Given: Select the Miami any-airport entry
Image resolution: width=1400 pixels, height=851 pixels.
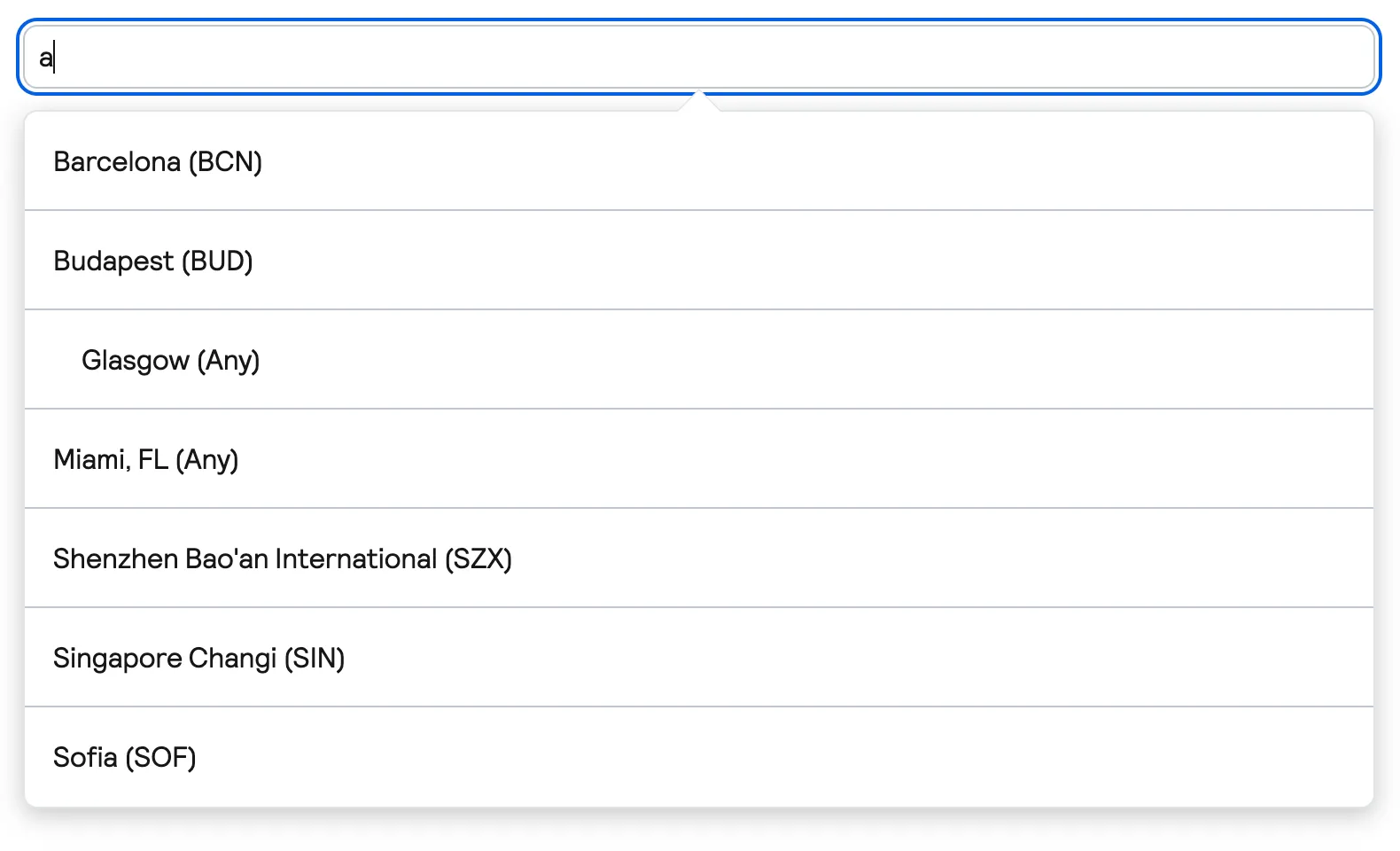Looking at the screenshot, I should pyautogui.click(x=698, y=460).
